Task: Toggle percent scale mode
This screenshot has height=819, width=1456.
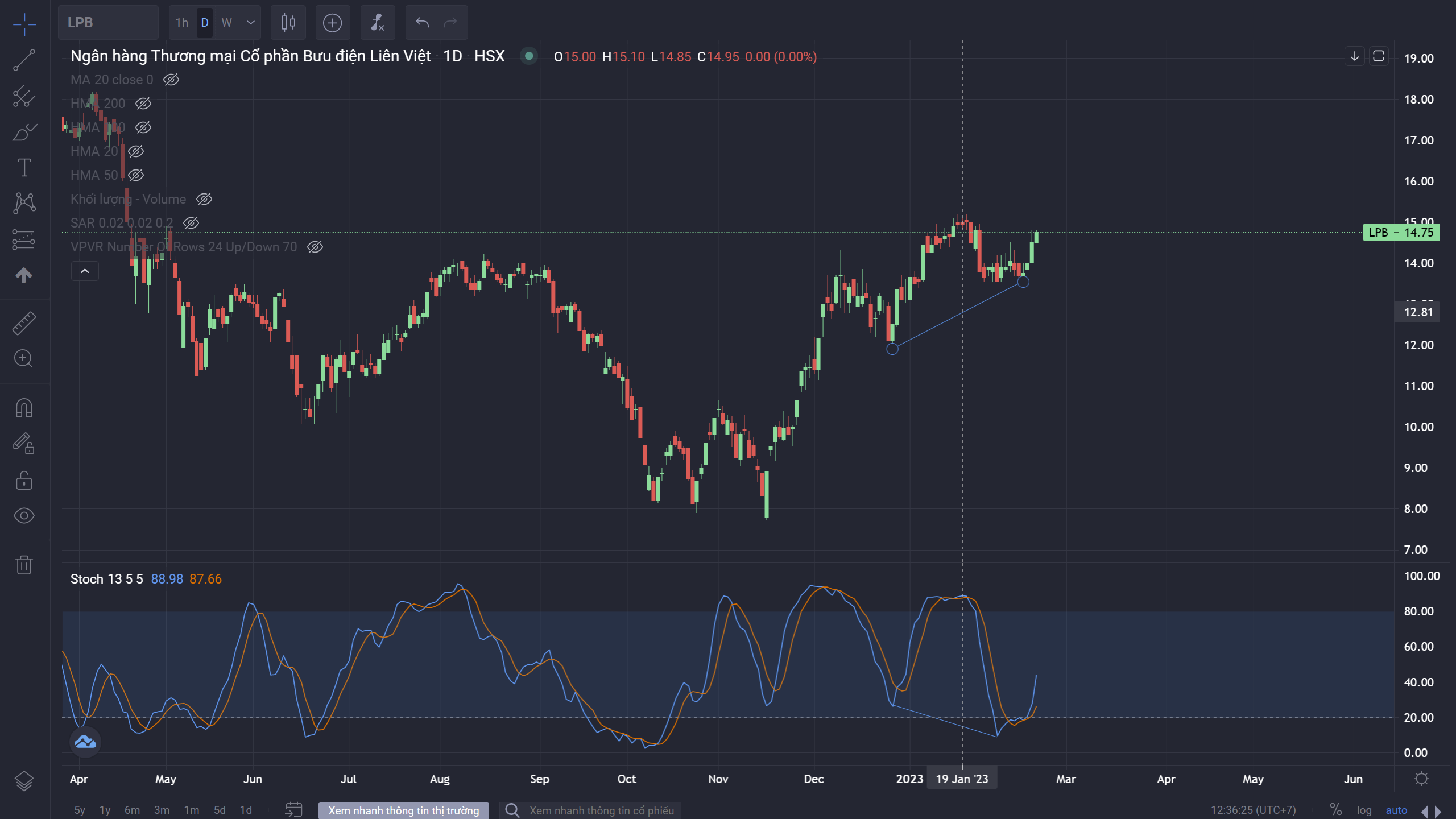Action: [x=1336, y=810]
